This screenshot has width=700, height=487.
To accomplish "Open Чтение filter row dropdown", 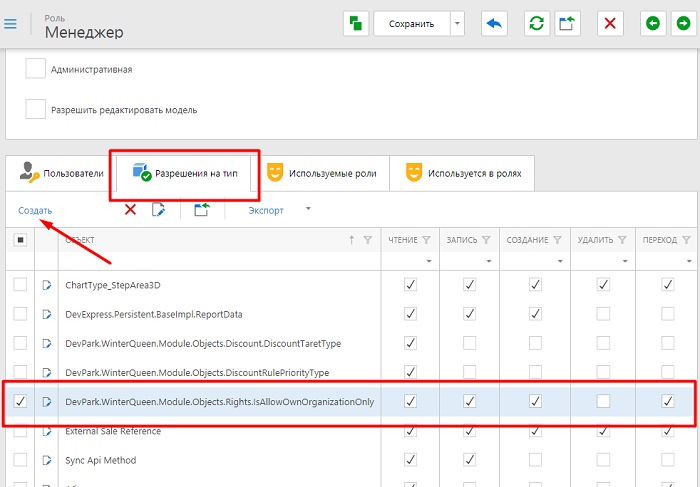I will pyautogui.click(x=429, y=261).
